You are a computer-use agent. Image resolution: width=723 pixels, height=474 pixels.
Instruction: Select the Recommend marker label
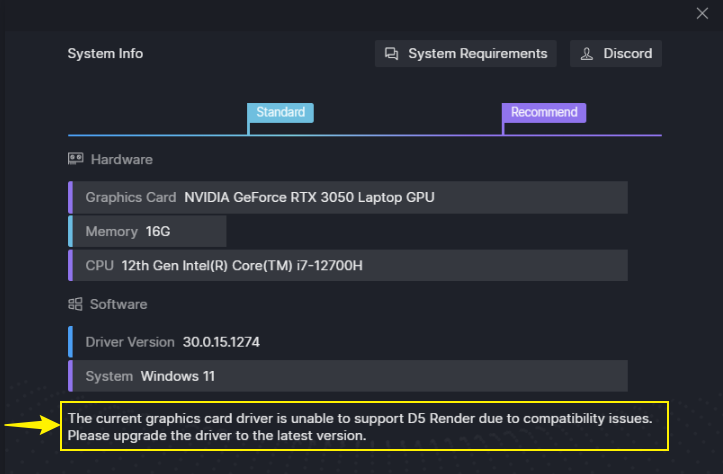pos(544,113)
